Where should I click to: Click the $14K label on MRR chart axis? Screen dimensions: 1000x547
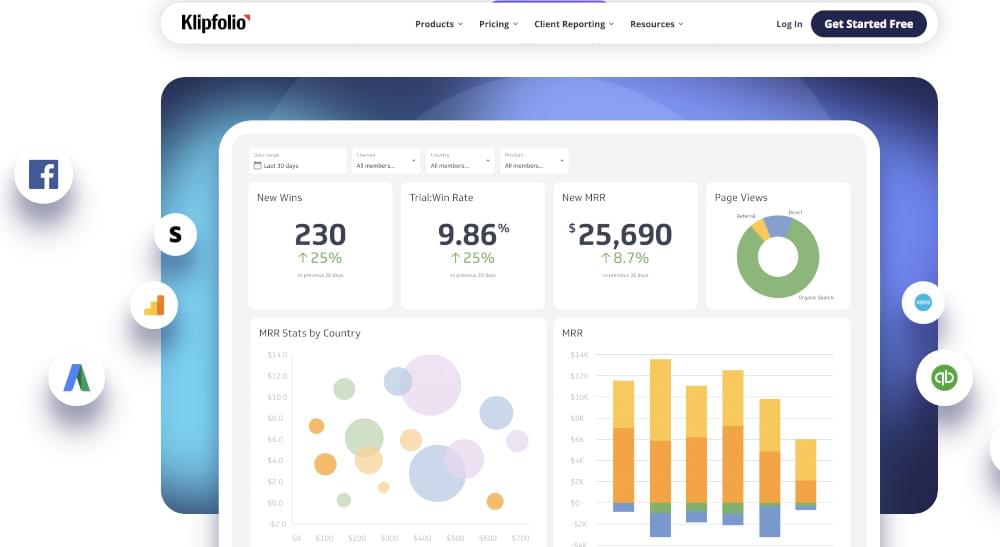click(x=579, y=354)
